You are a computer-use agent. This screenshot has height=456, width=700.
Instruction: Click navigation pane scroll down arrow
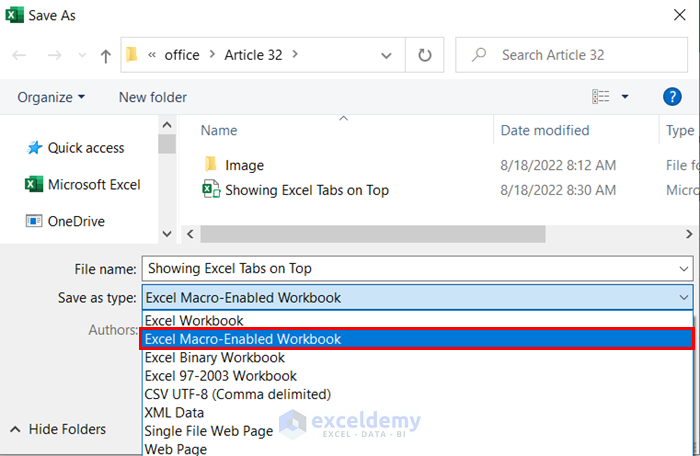[167, 234]
